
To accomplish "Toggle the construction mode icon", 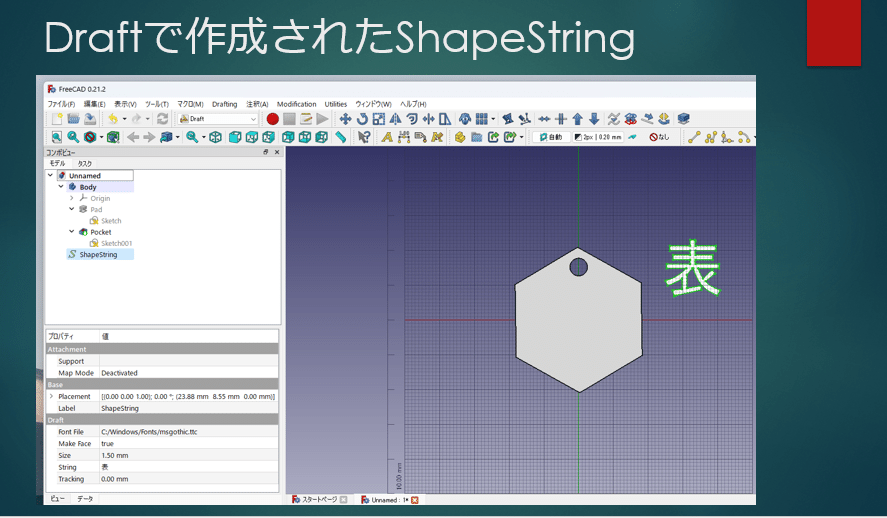I will [632, 137].
